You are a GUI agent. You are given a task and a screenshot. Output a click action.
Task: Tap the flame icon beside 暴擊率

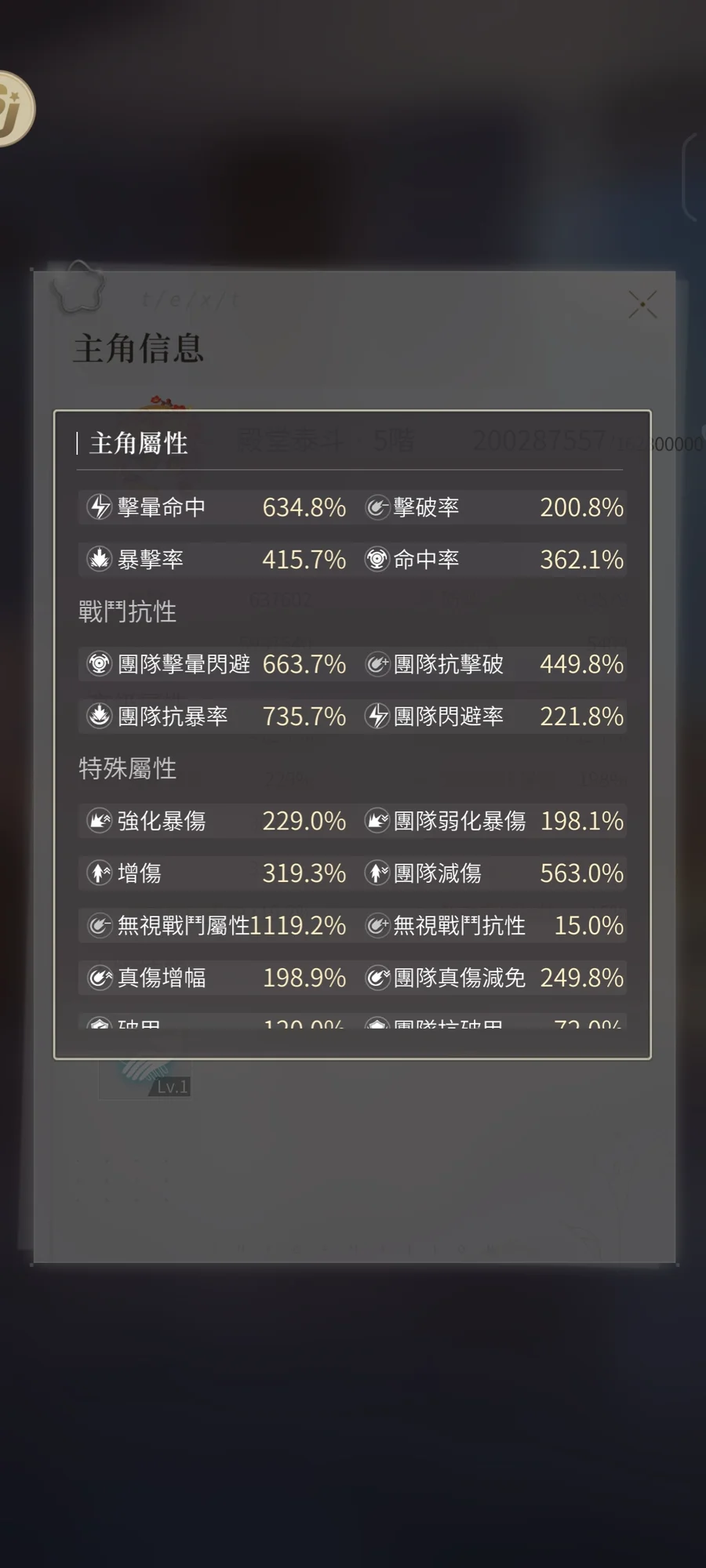(100, 559)
